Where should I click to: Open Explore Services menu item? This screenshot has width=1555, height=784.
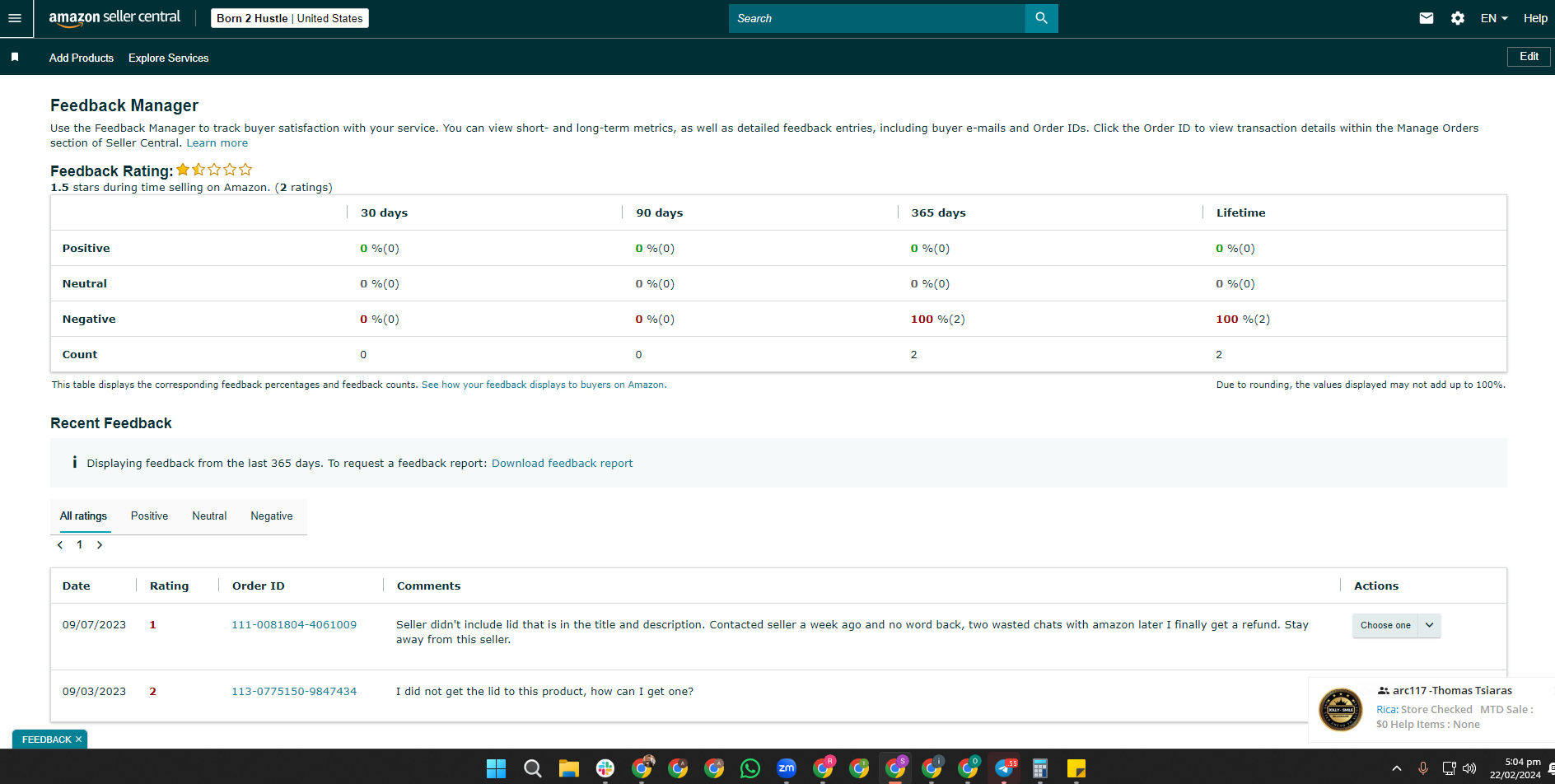(169, 58)
